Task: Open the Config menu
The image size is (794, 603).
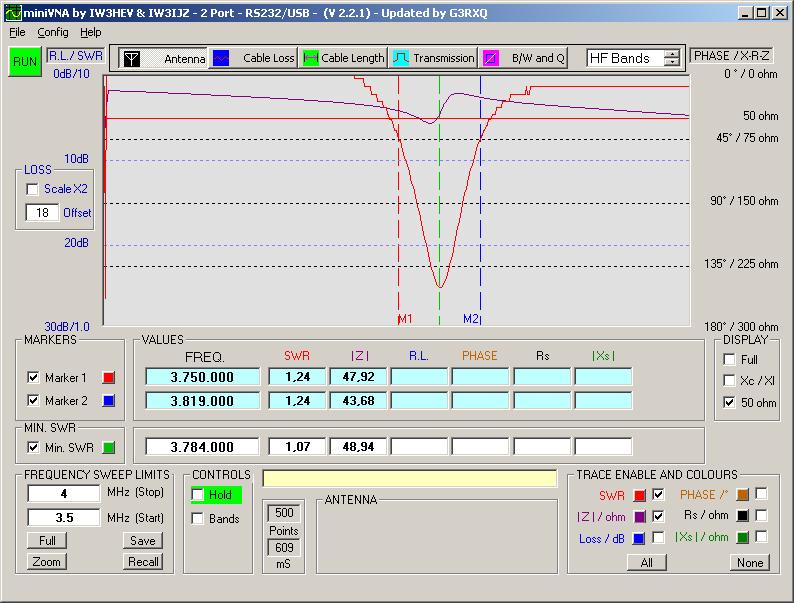Action: pyautogui.click(x=52, y=32)
